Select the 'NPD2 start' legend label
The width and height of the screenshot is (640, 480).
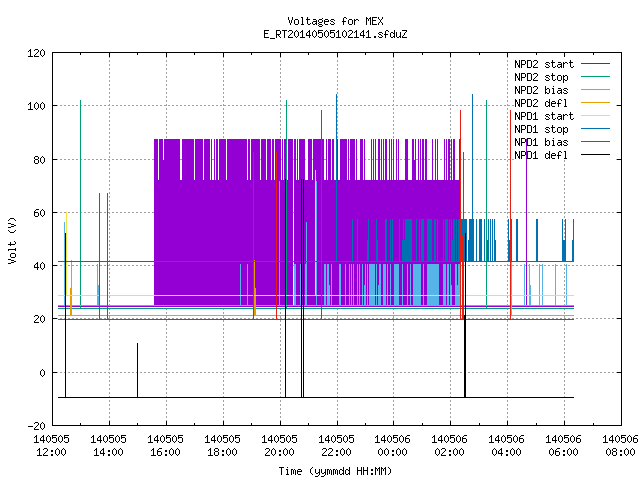pyautogui.click(x=544, y=64)
